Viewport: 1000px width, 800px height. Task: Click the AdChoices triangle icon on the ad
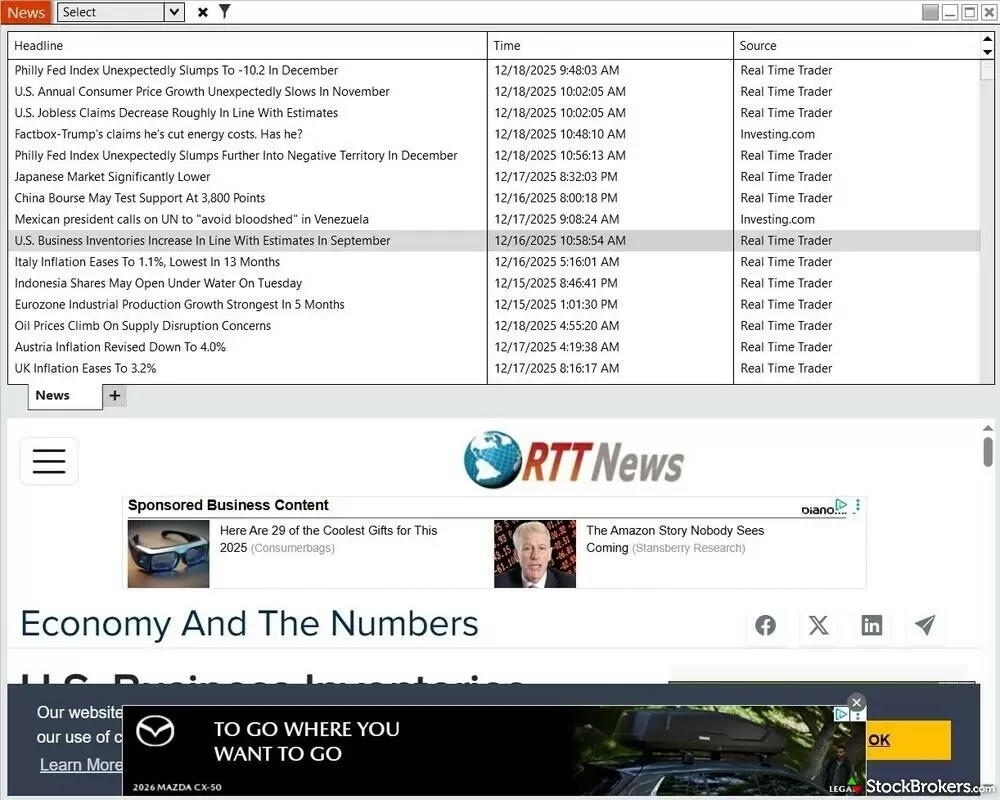(x=841, y=505)
